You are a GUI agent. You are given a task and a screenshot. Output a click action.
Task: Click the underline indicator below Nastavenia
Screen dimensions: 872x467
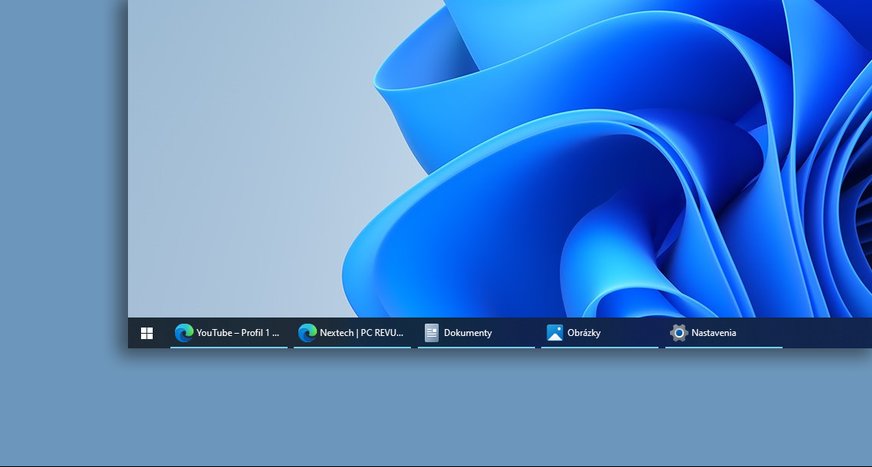(x=724, y=347)
